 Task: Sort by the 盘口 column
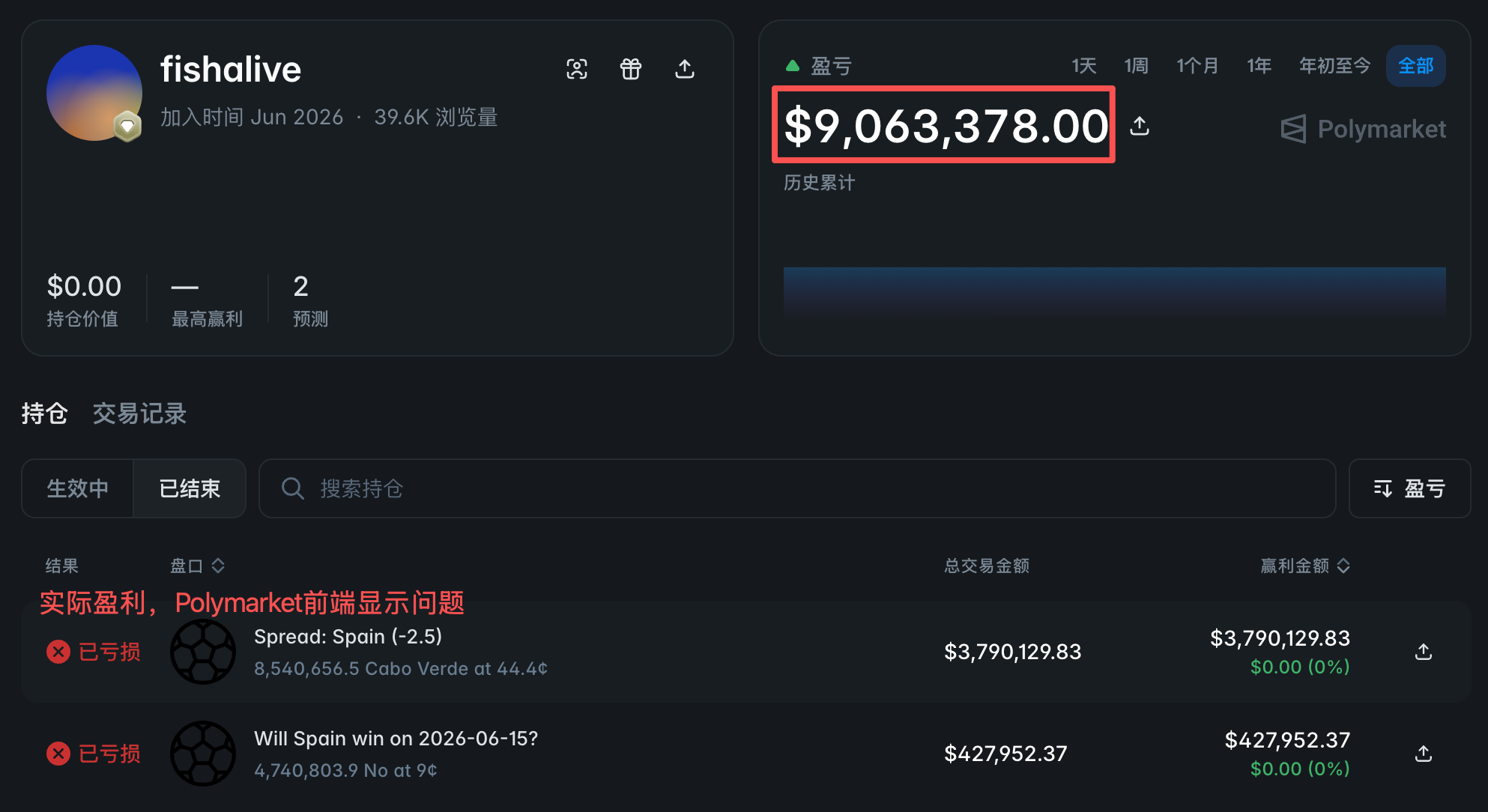(198, 566)
